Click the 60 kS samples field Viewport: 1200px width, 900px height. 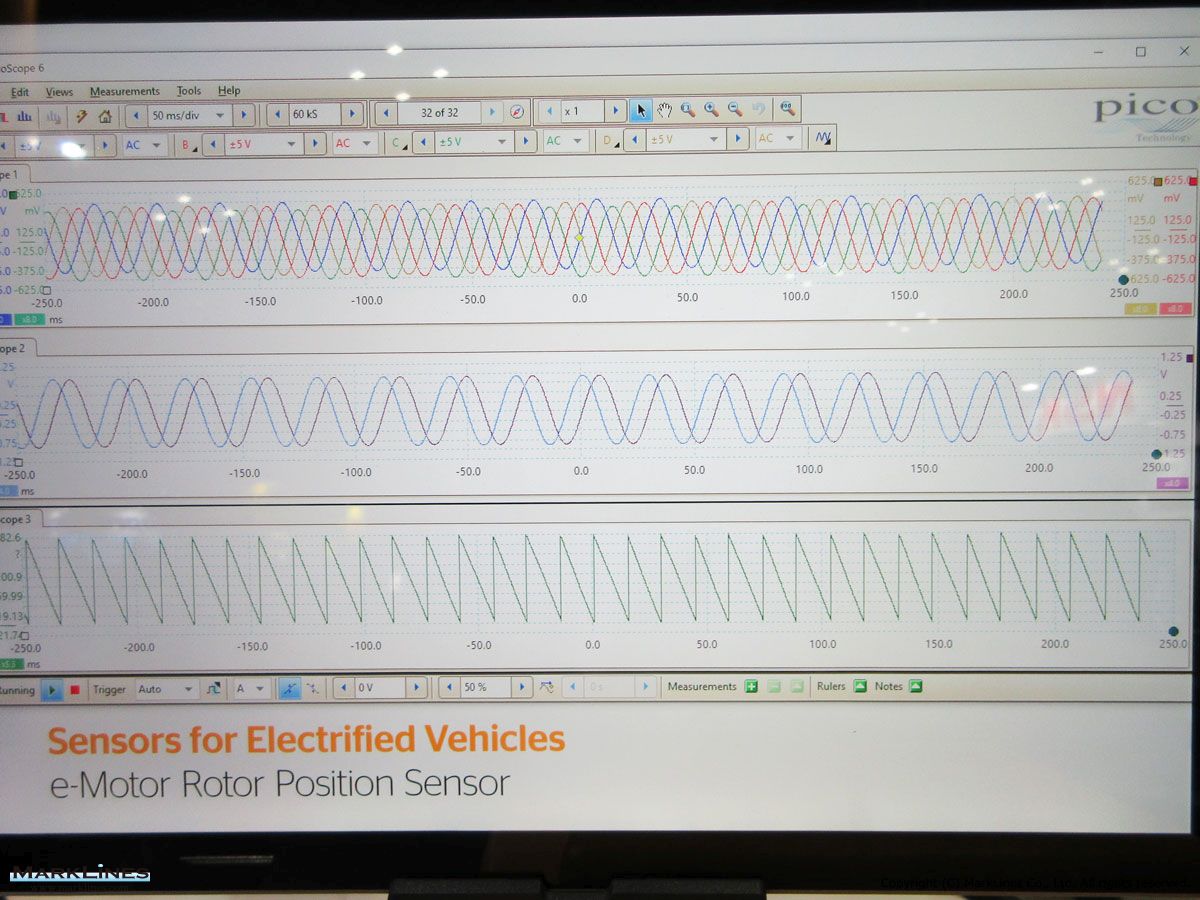click(314, 114)
